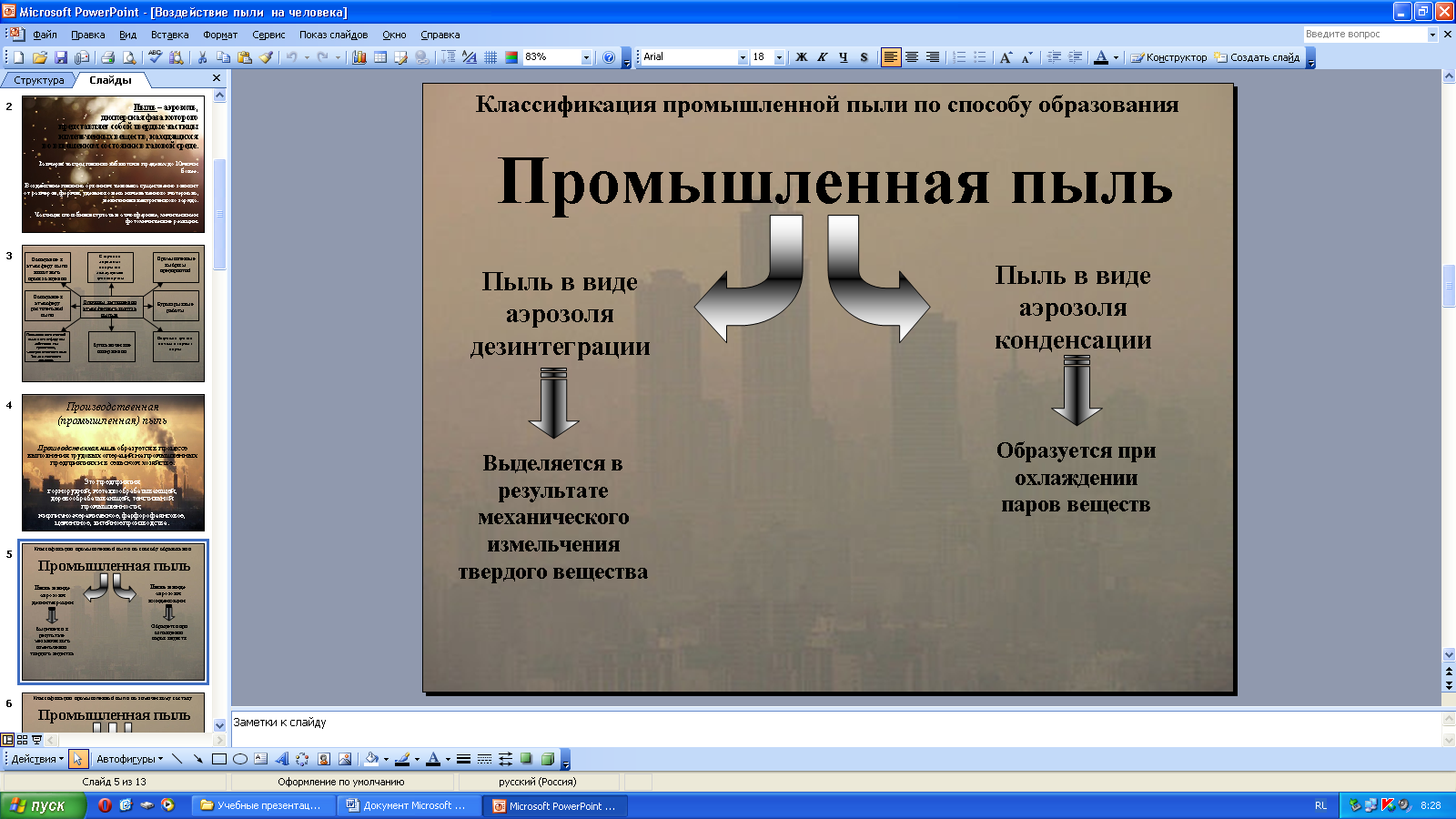Open the Вставка menu
Image resolution: width=1456 pixels, height=819 pixels.
(169, 35)
